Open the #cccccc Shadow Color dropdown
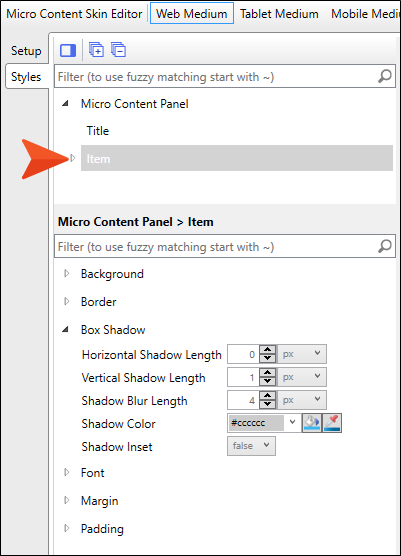The height and width of the screenshot is (556, 401). click(x=292, y=422)
